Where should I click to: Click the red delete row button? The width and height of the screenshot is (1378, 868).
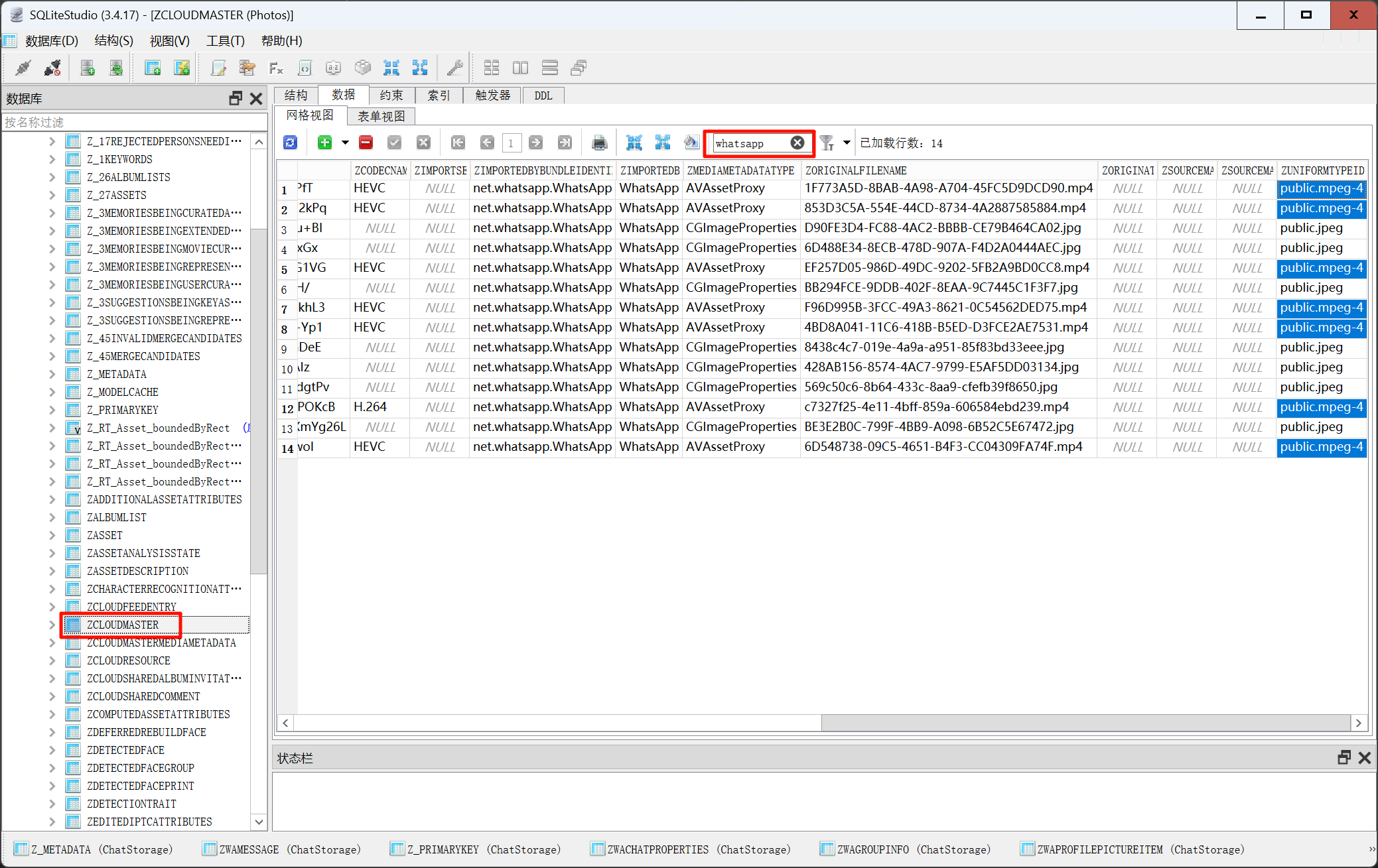pyautogui.click(x=366, y=143)
